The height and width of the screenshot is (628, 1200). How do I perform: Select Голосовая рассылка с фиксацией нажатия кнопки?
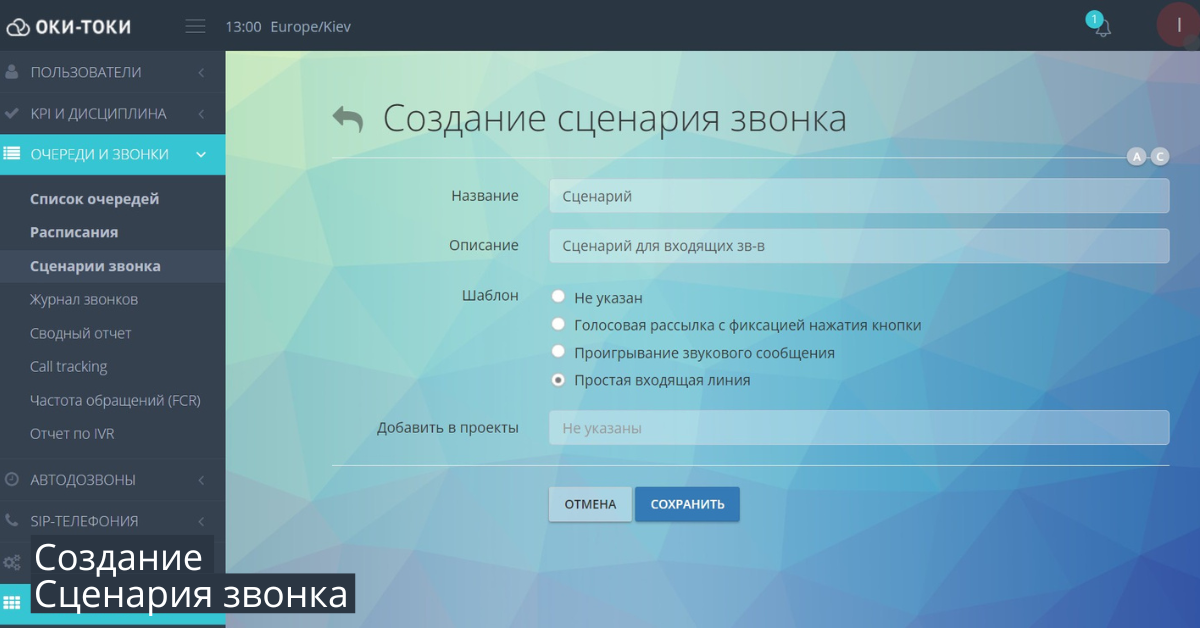point(558,323)
